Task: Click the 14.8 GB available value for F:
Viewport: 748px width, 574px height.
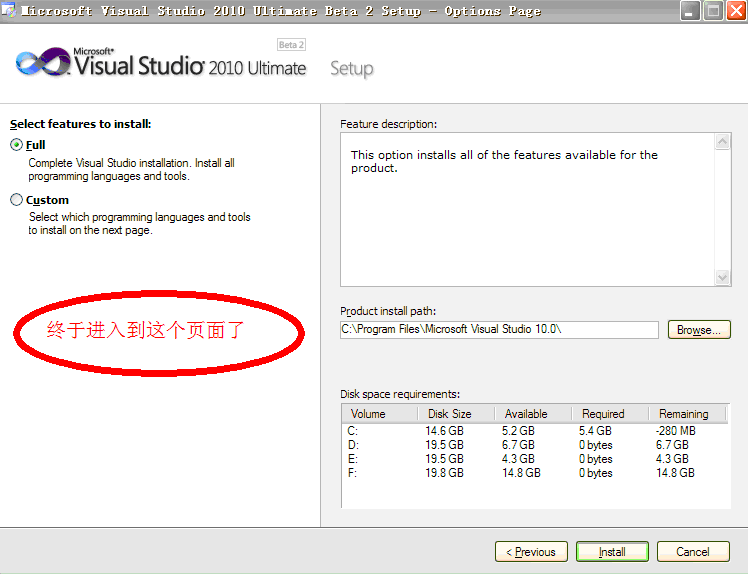Action: pos(521,473)
